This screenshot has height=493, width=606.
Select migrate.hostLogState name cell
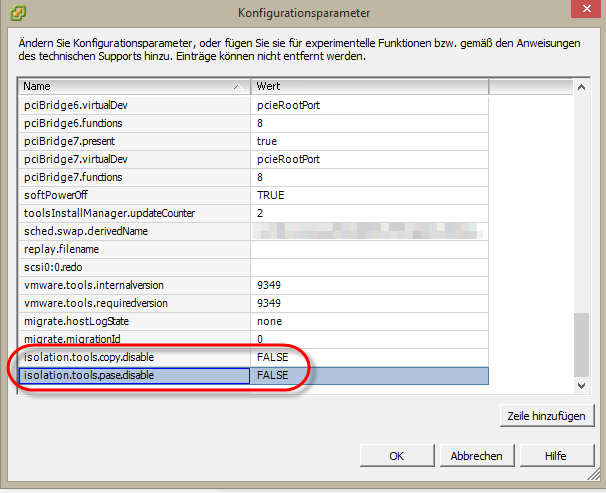click(134, 321)
